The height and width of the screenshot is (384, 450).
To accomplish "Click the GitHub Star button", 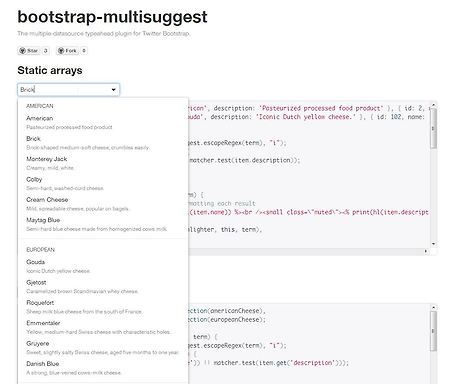I will [x=29, y=51].
